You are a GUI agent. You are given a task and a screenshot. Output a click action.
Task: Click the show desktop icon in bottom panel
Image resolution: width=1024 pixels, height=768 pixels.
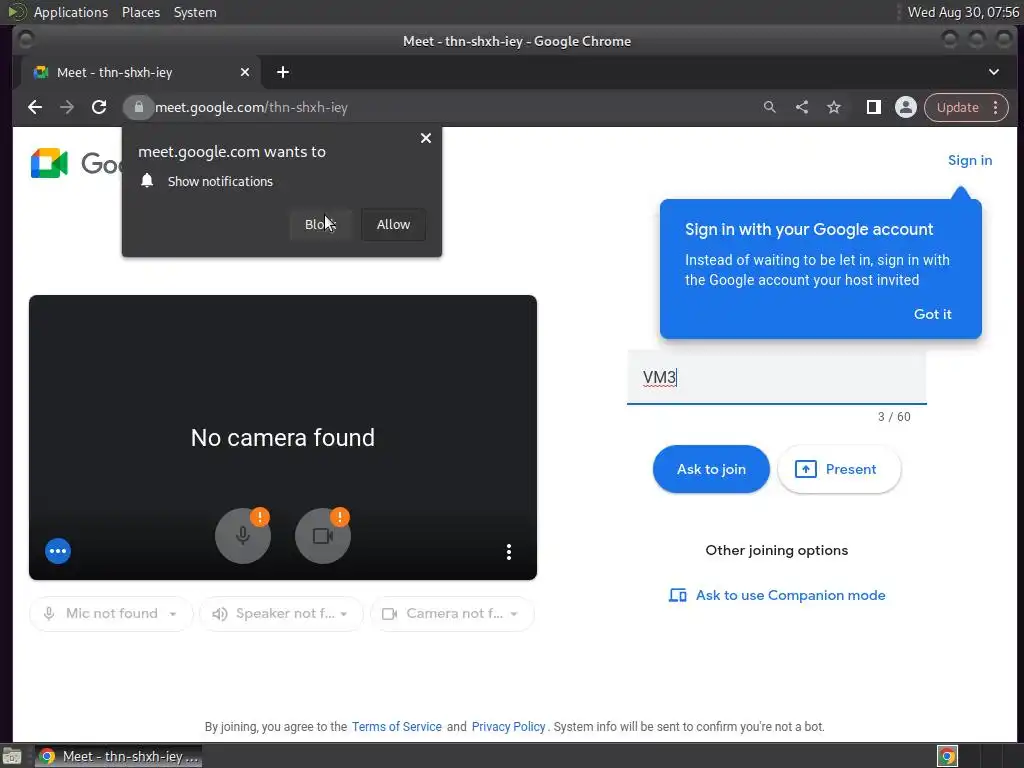pyautogui.click(x=12, y=757)
